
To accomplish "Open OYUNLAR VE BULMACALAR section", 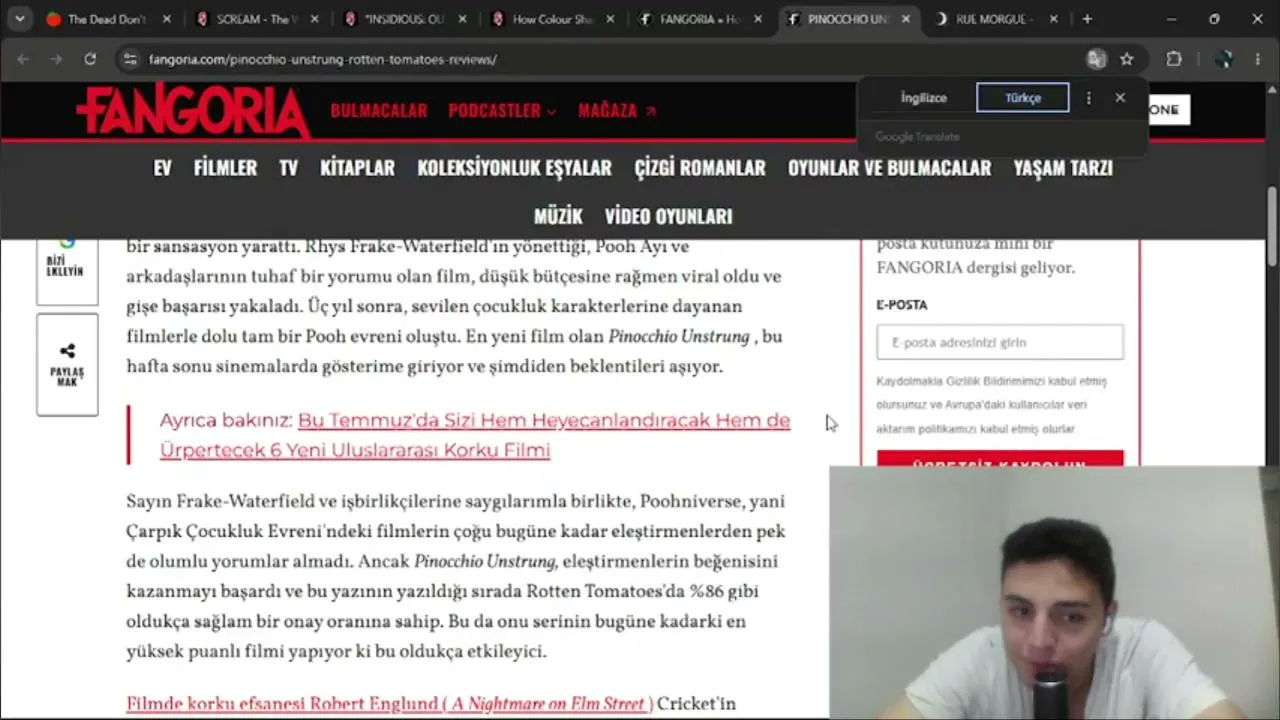I will pyautogui.click(x=889, y=168).
